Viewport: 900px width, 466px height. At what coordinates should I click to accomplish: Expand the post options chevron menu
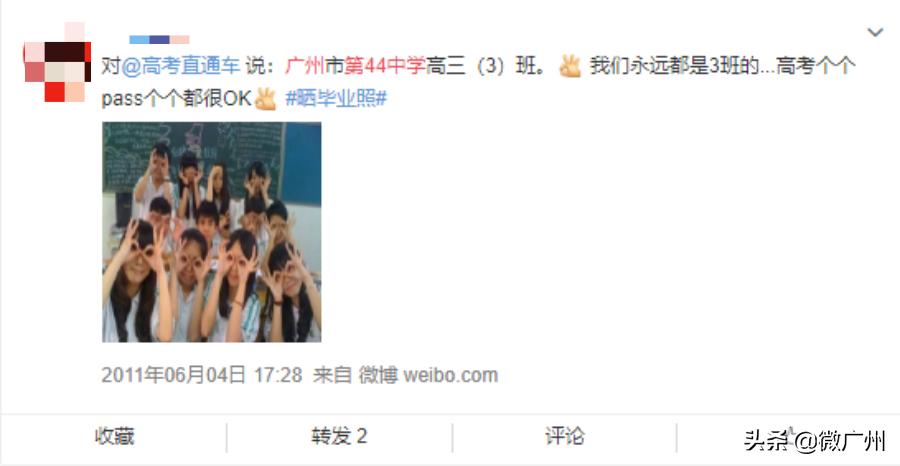click(875, 33)
